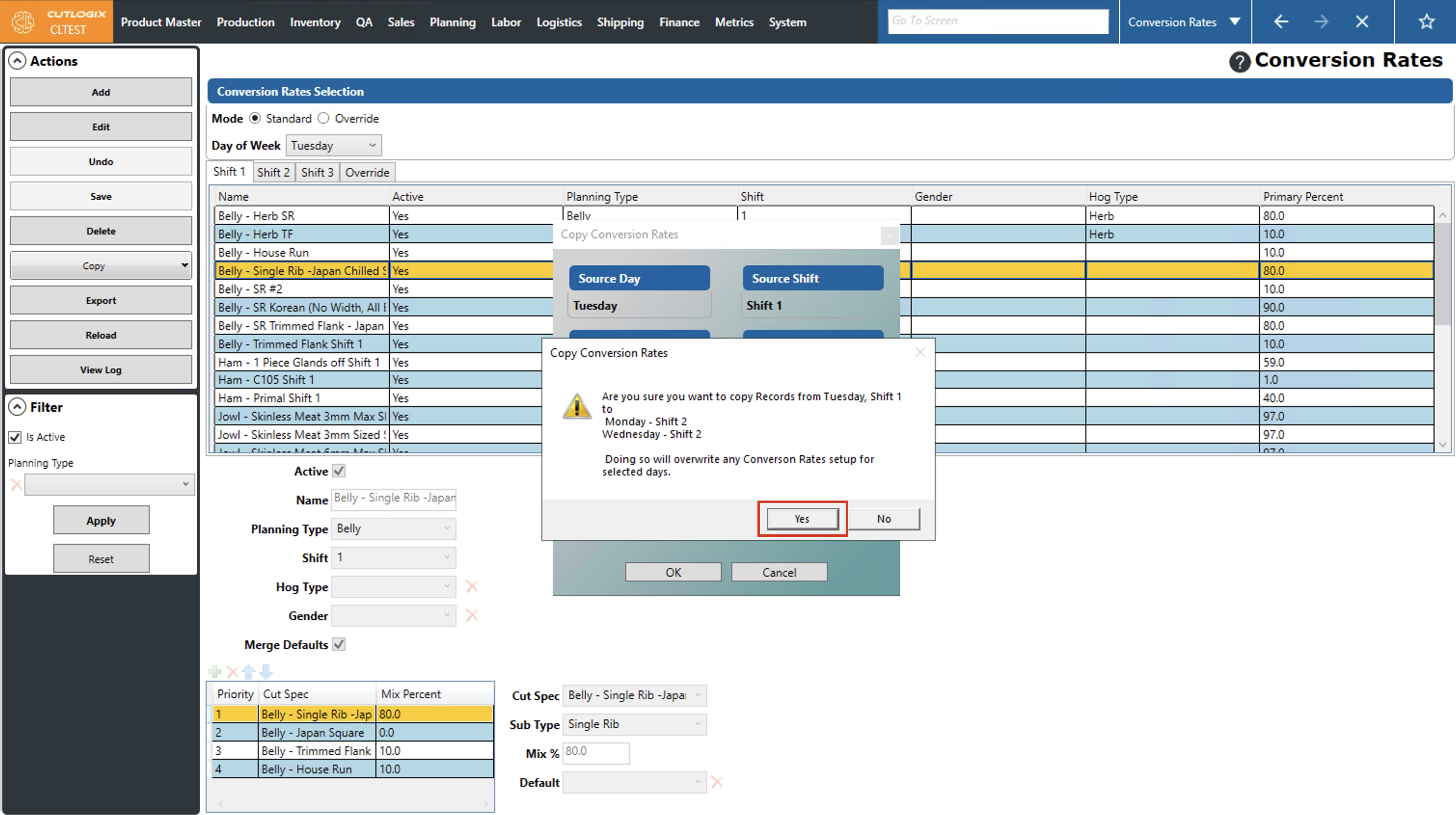Confirm copy by clicking Yes
Viewport: 1456px width, 815px height.
coord(801,519)
